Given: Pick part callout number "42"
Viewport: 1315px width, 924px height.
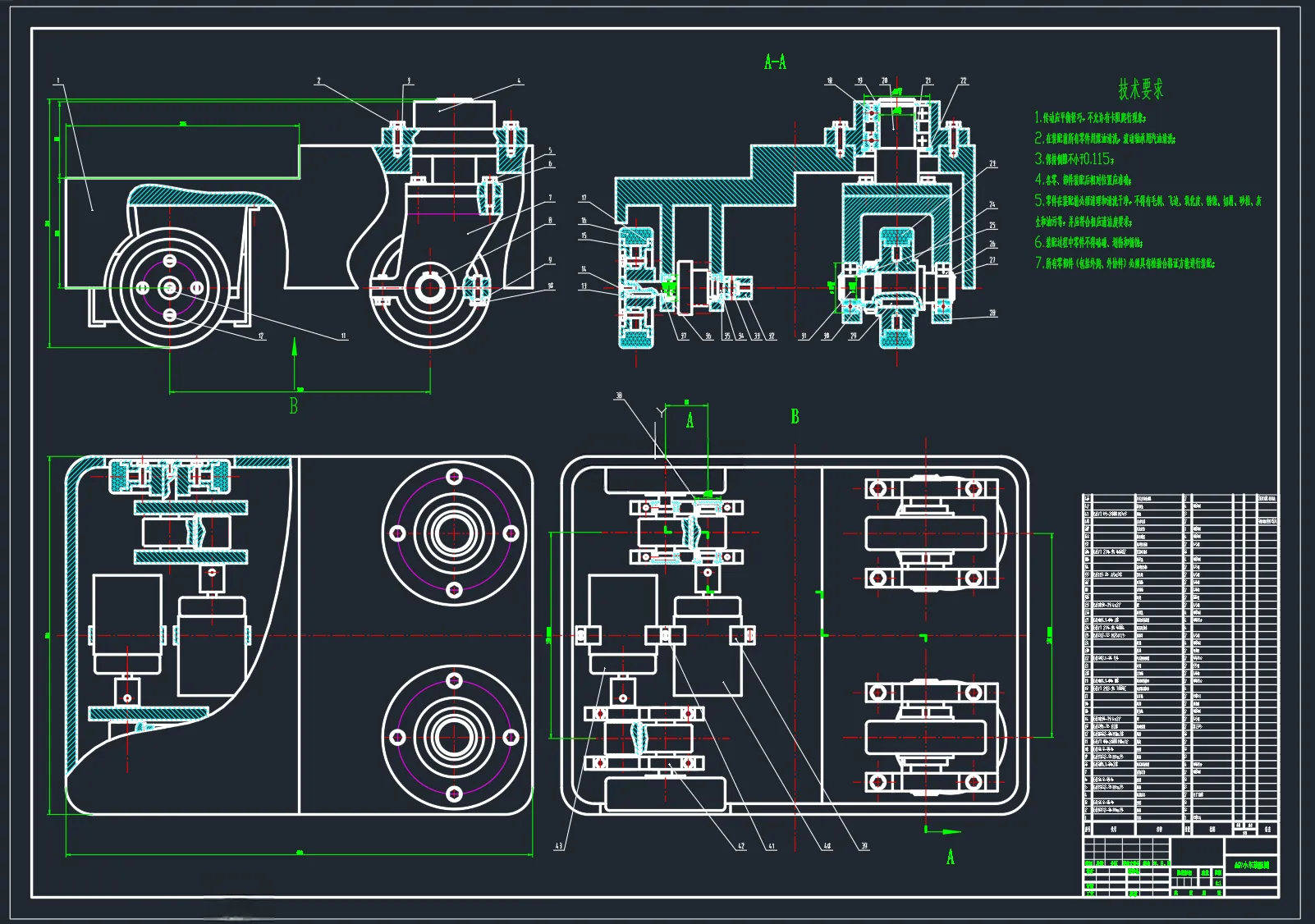Looking at the screenshot, I should click(741, 846).
